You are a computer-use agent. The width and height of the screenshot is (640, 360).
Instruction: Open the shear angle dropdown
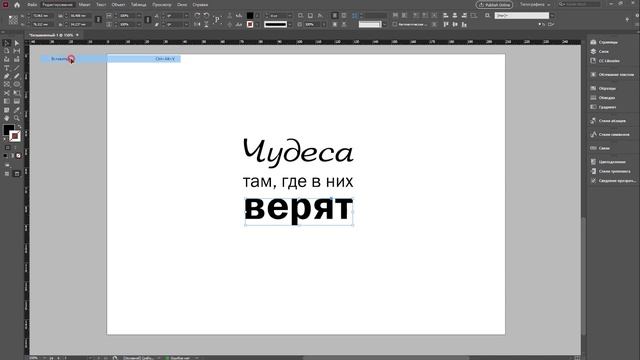tap(187, 24)
